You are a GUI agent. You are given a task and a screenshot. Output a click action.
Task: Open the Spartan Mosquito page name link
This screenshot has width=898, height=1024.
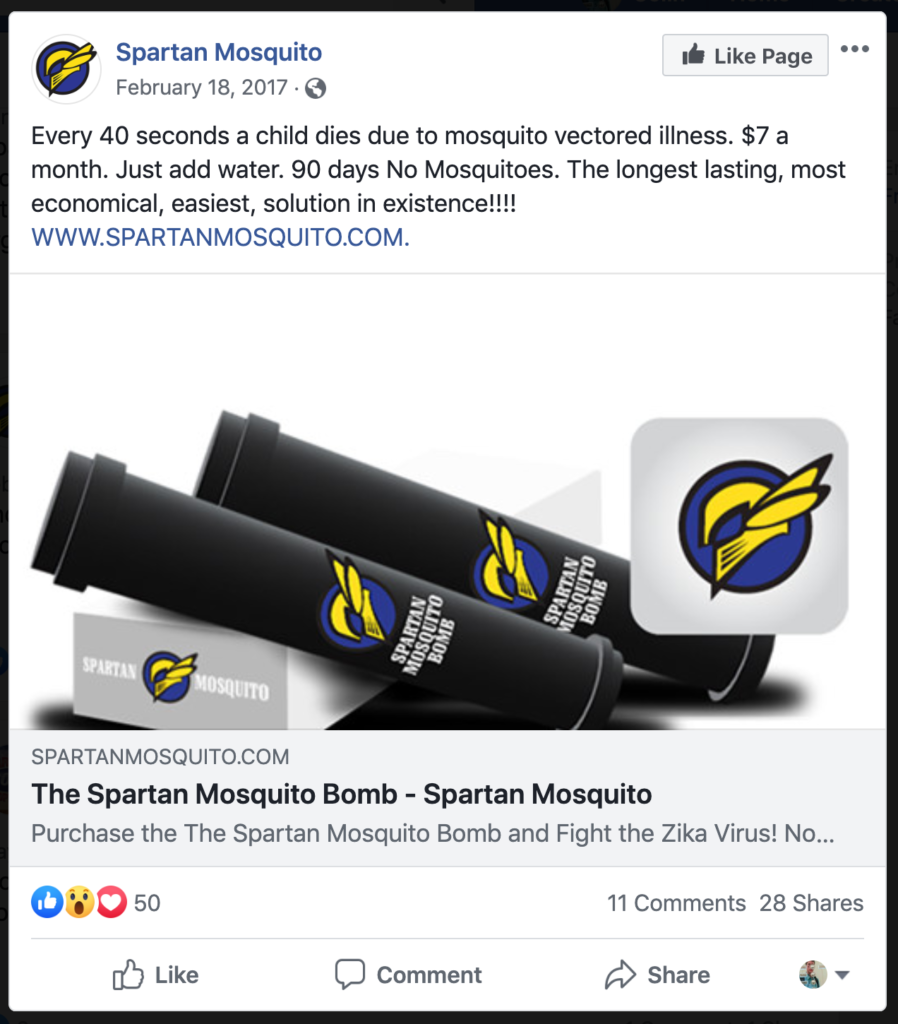point(219,52)
